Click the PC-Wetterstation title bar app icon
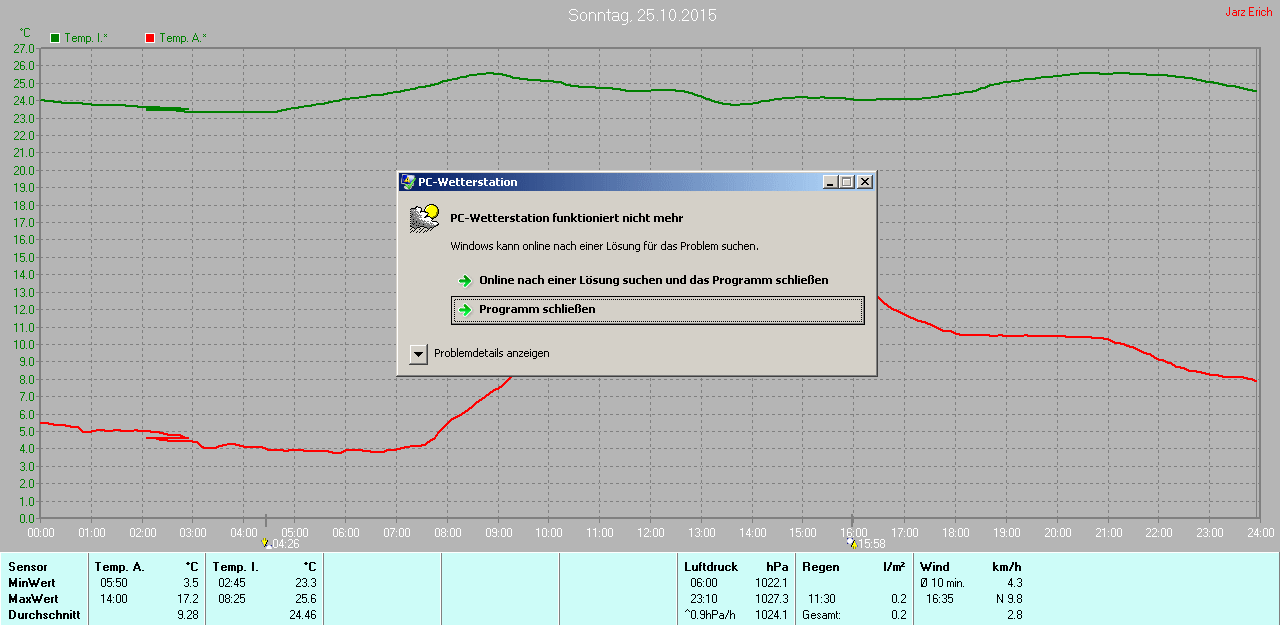This screenshot has height=625, width=1280. pos(408,182)
